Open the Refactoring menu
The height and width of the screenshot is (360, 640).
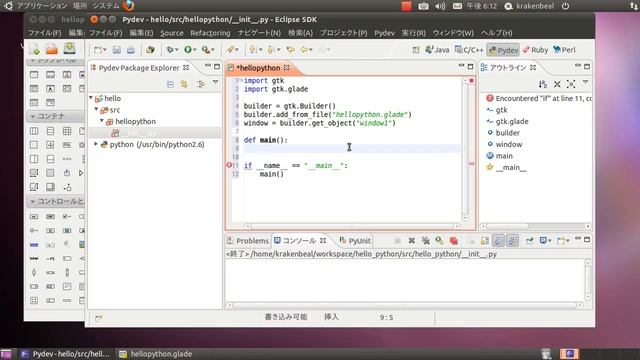(210, 33)
